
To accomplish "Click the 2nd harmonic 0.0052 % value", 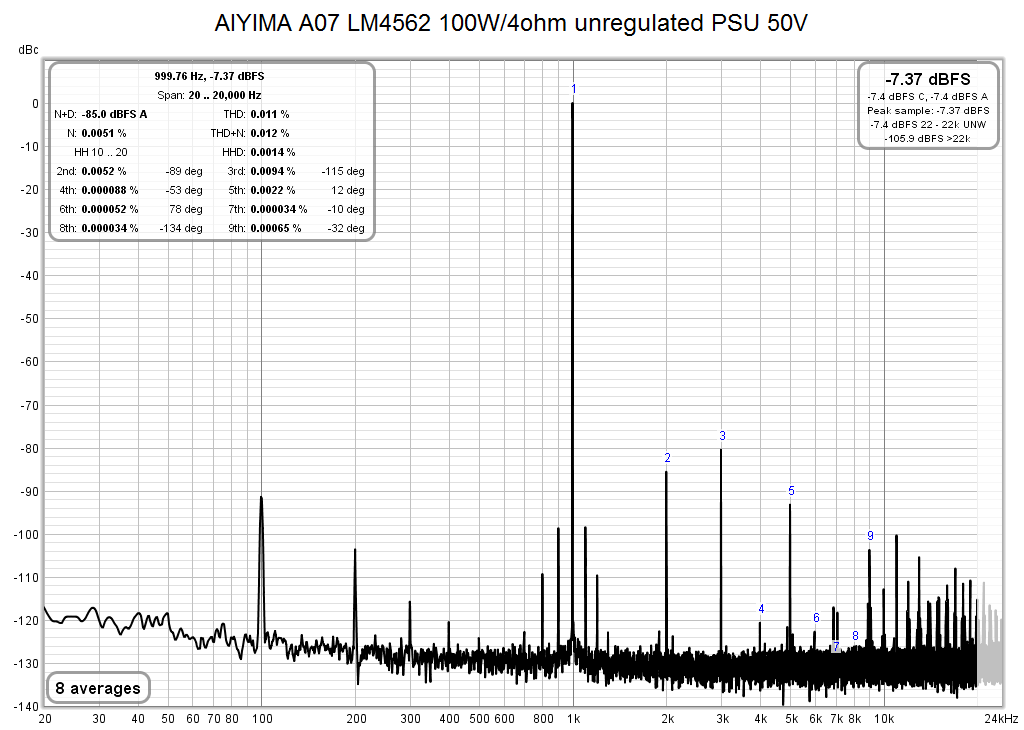I will coord(104,171).
